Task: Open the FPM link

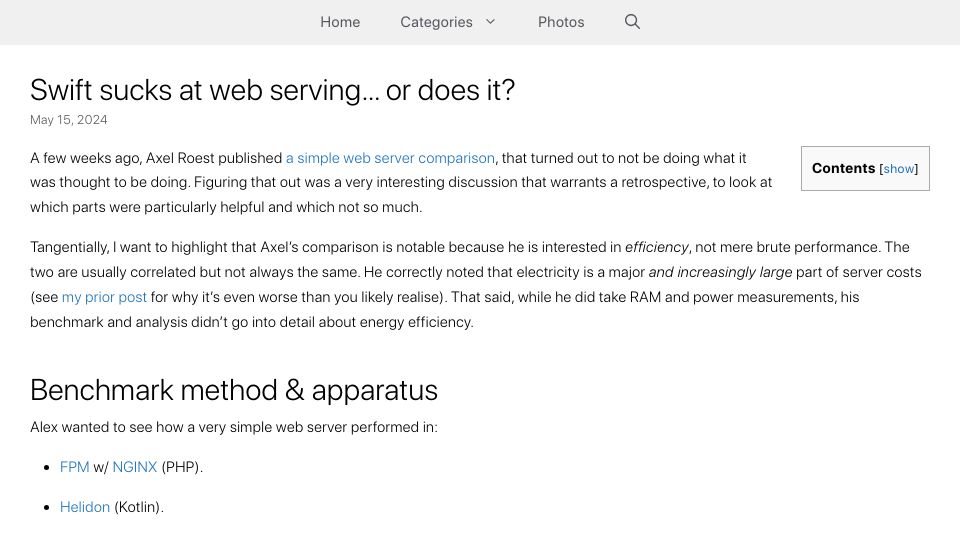Action: pos(74,467)
